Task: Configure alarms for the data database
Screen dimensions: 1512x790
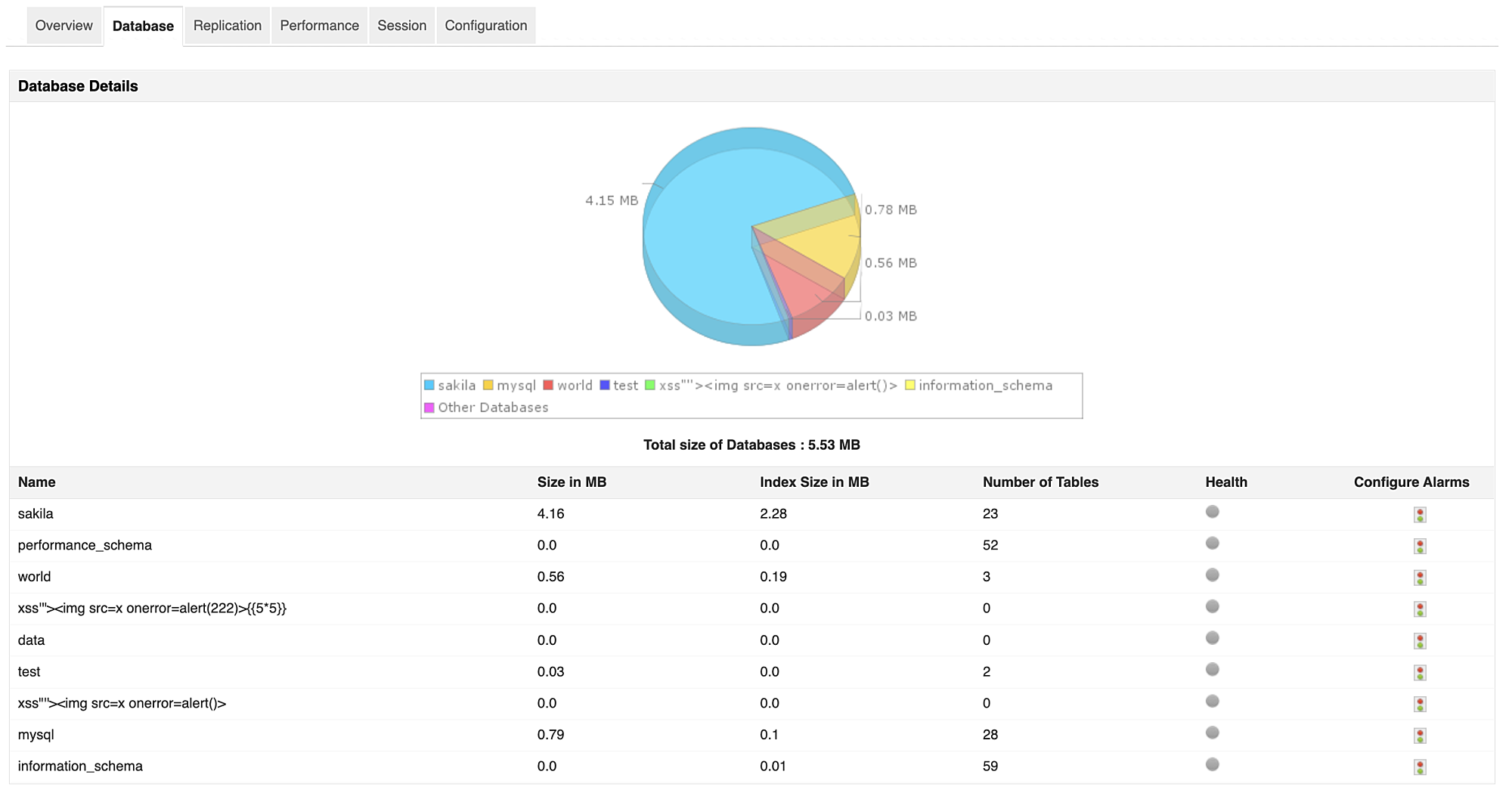Action: tap(1421, 640)
